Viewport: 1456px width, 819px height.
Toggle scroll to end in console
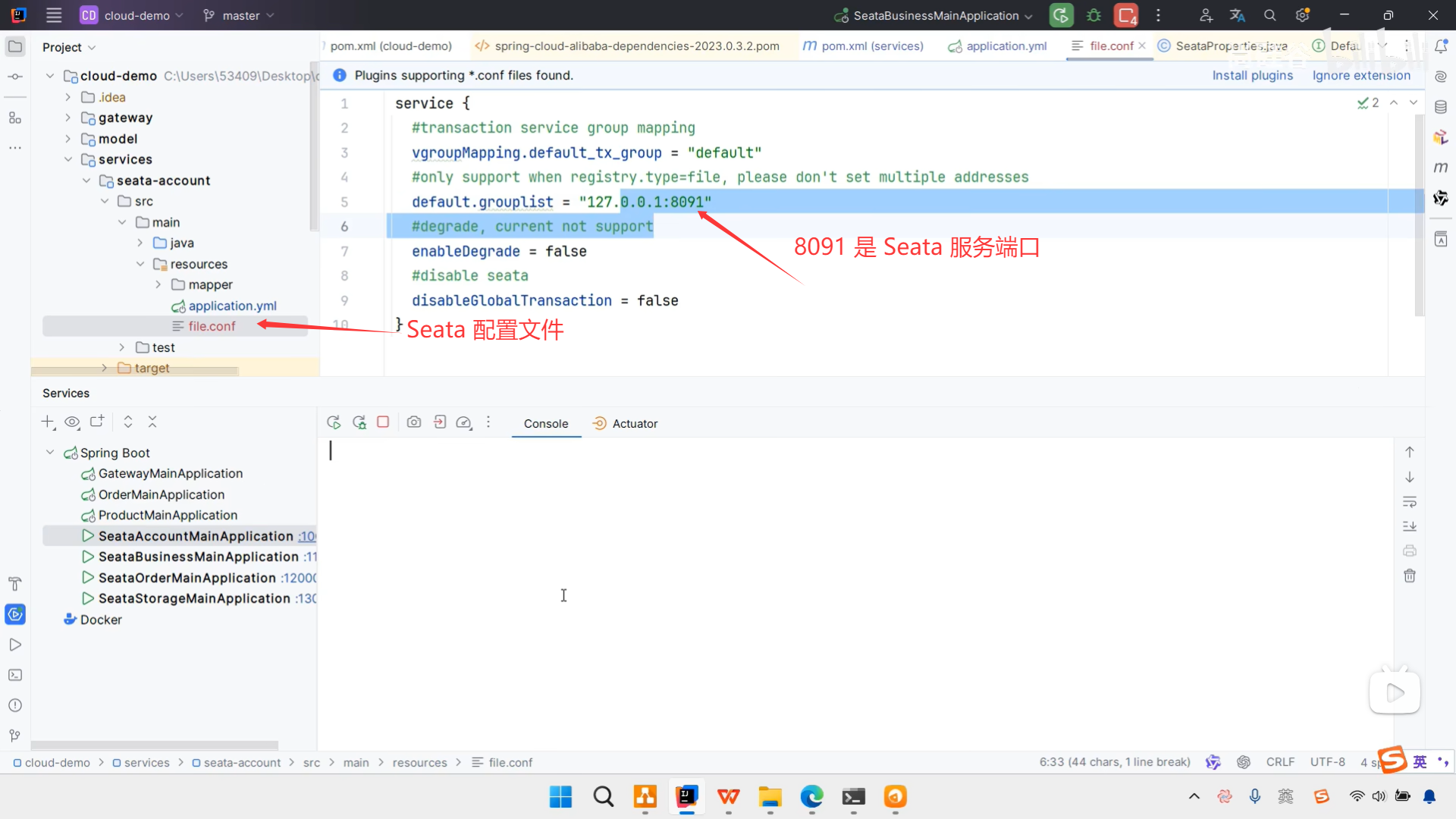tap(1410, 526)
